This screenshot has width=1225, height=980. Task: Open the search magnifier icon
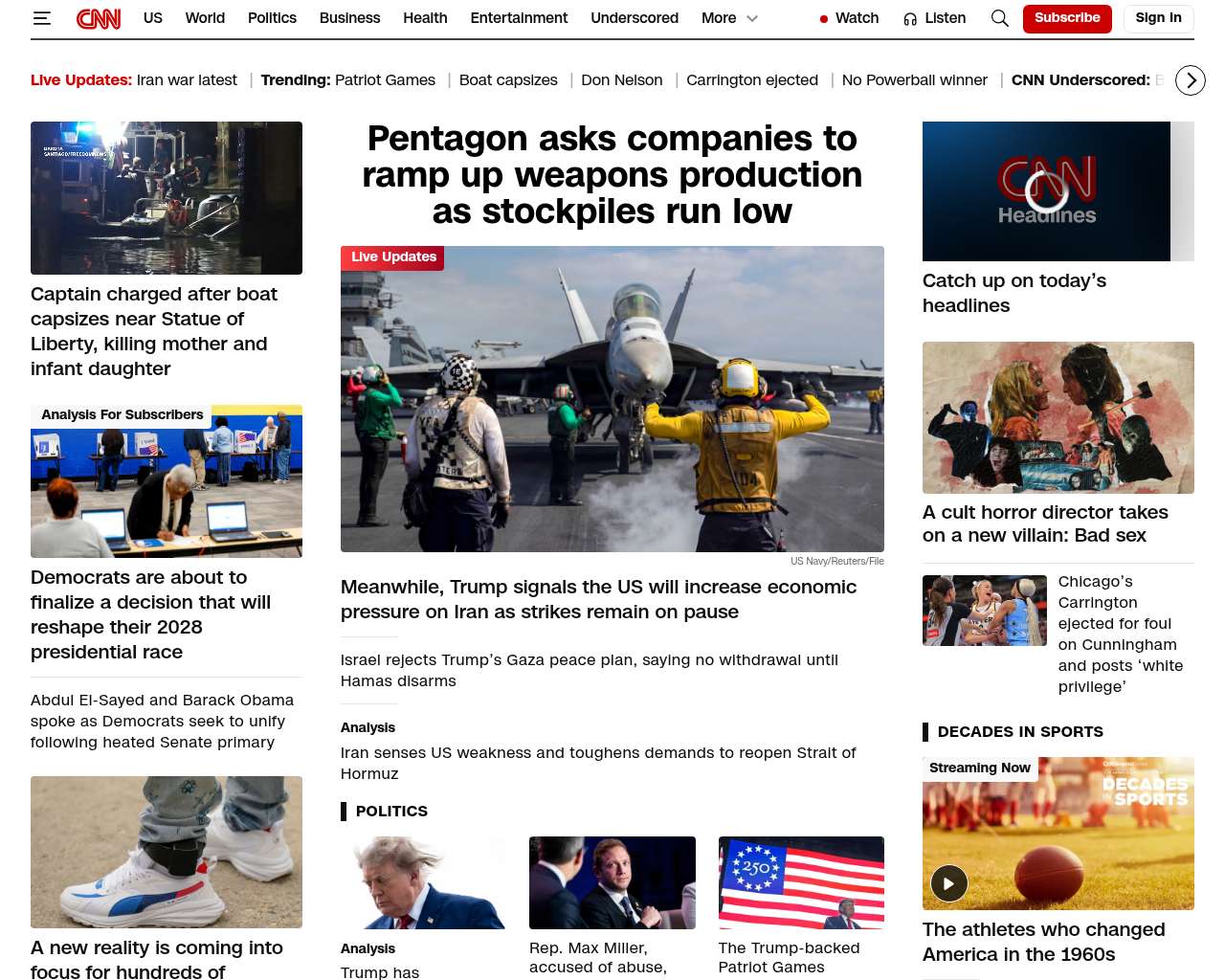click(x=1000, y=18)
